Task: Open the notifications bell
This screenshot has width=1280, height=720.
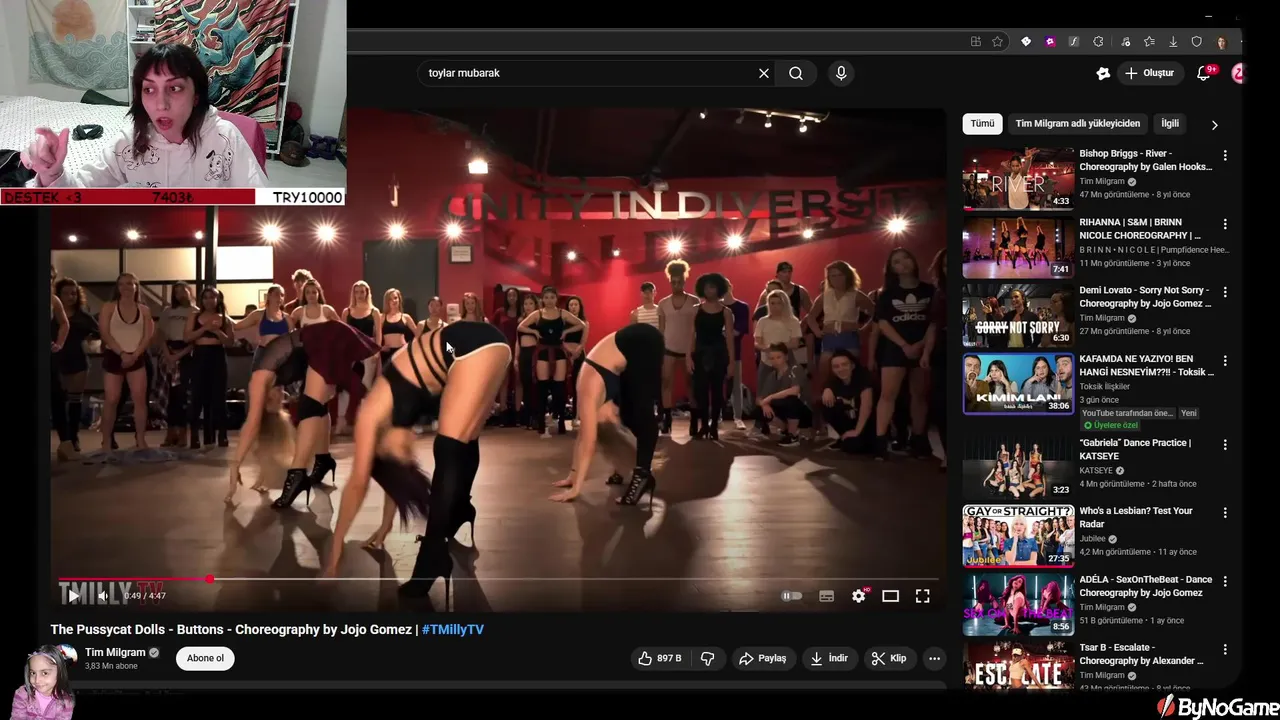Action: (1204, 73)
